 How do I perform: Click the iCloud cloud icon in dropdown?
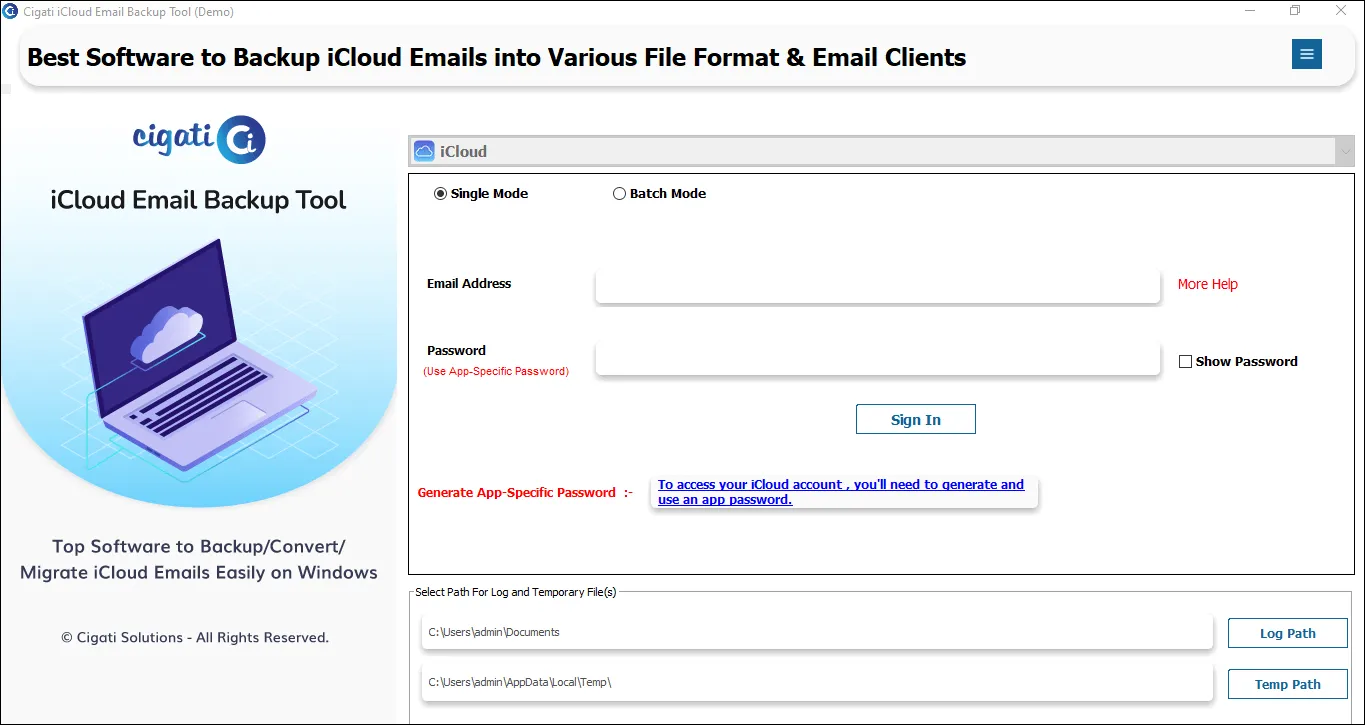point(424,151)
